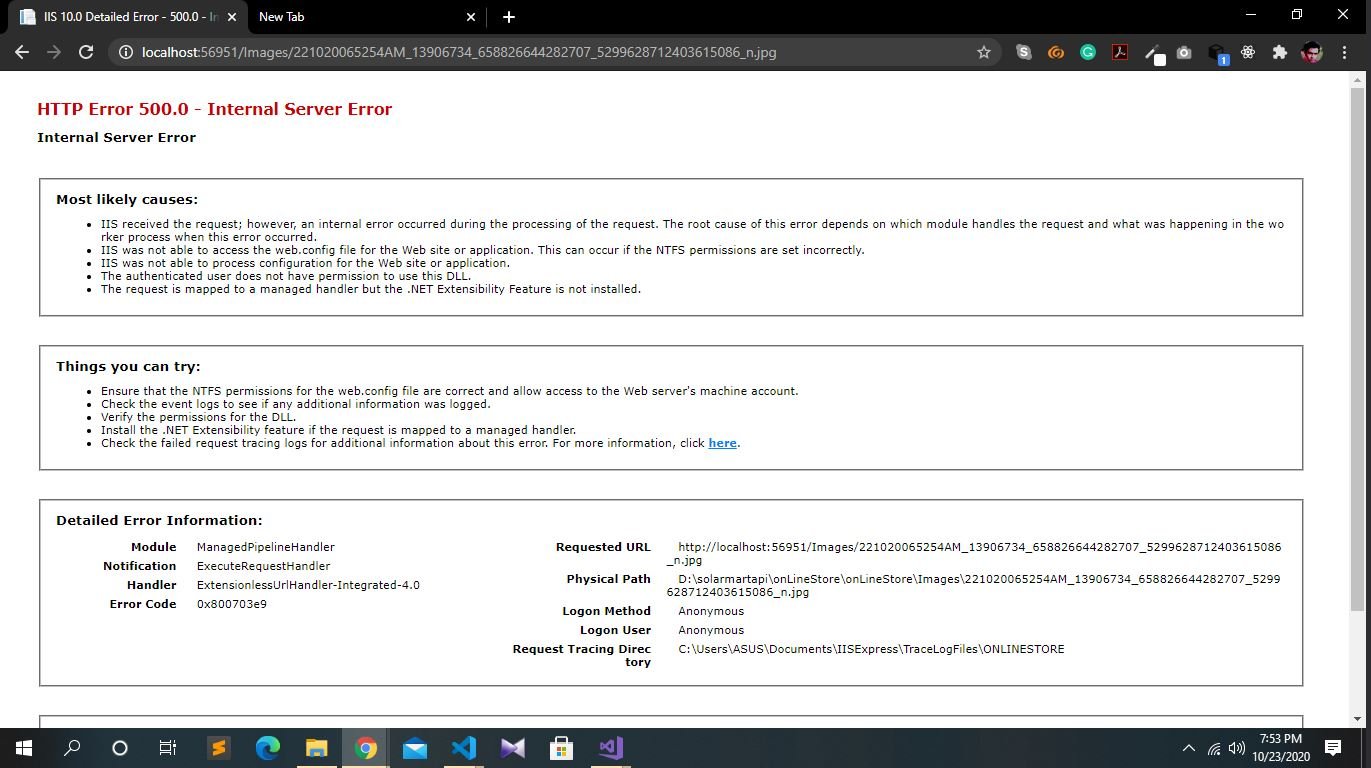This screenshot has height=768, width=1371.
Task: Show hidden system tray icons
Action: click(1188, 748)
